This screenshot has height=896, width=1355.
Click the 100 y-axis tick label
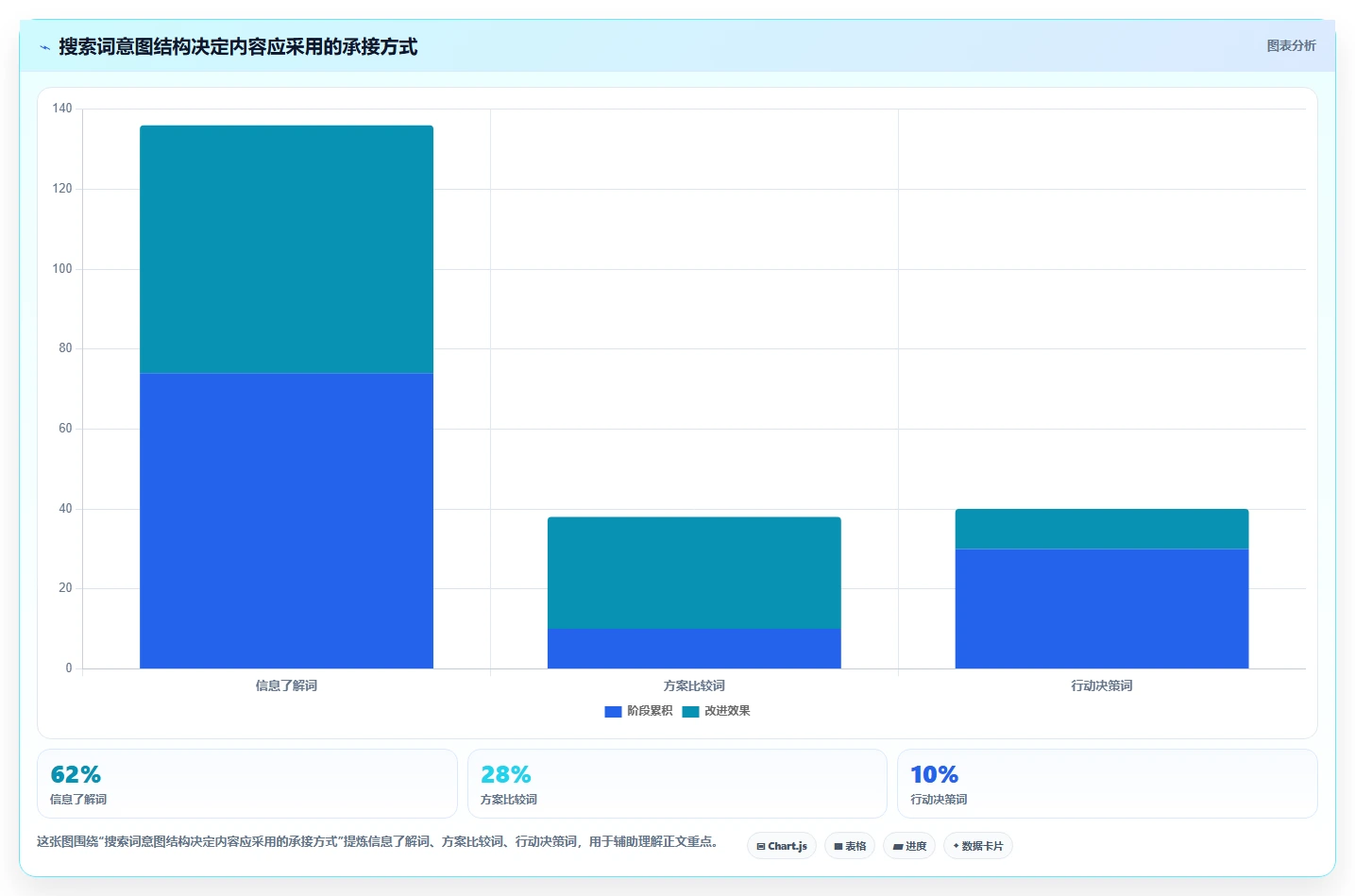[x=62, y=269]
